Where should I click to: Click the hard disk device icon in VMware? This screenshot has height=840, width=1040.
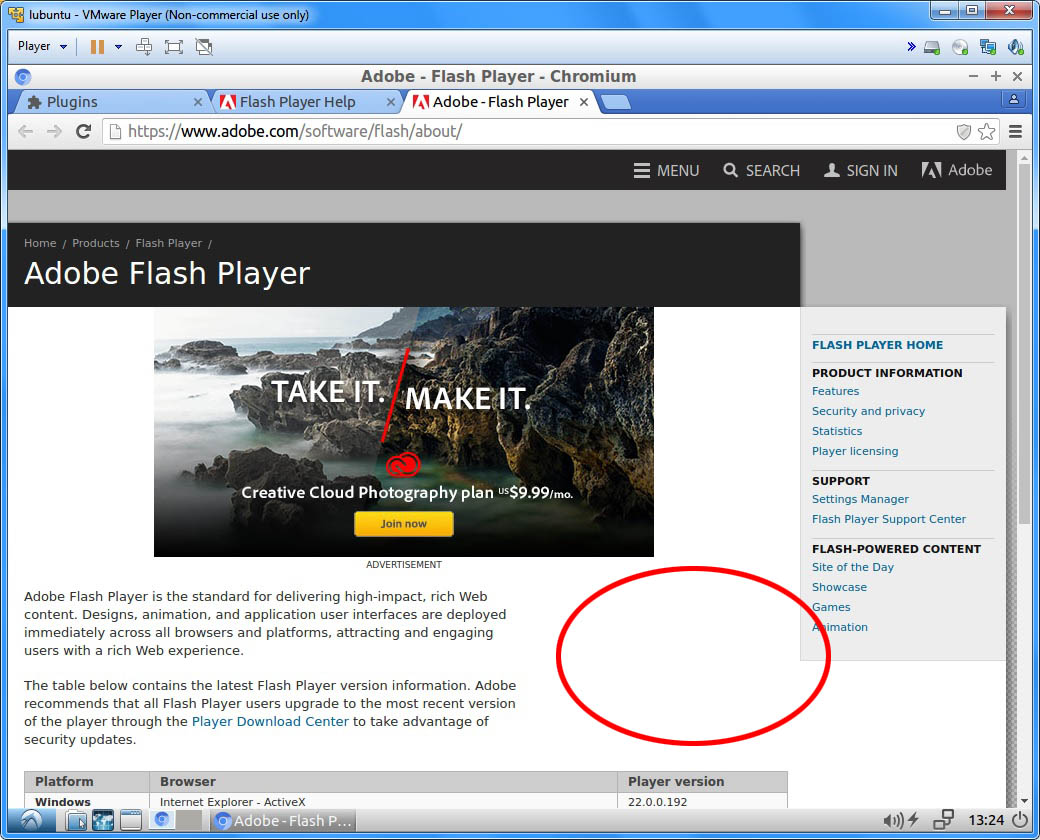(932, 47)
